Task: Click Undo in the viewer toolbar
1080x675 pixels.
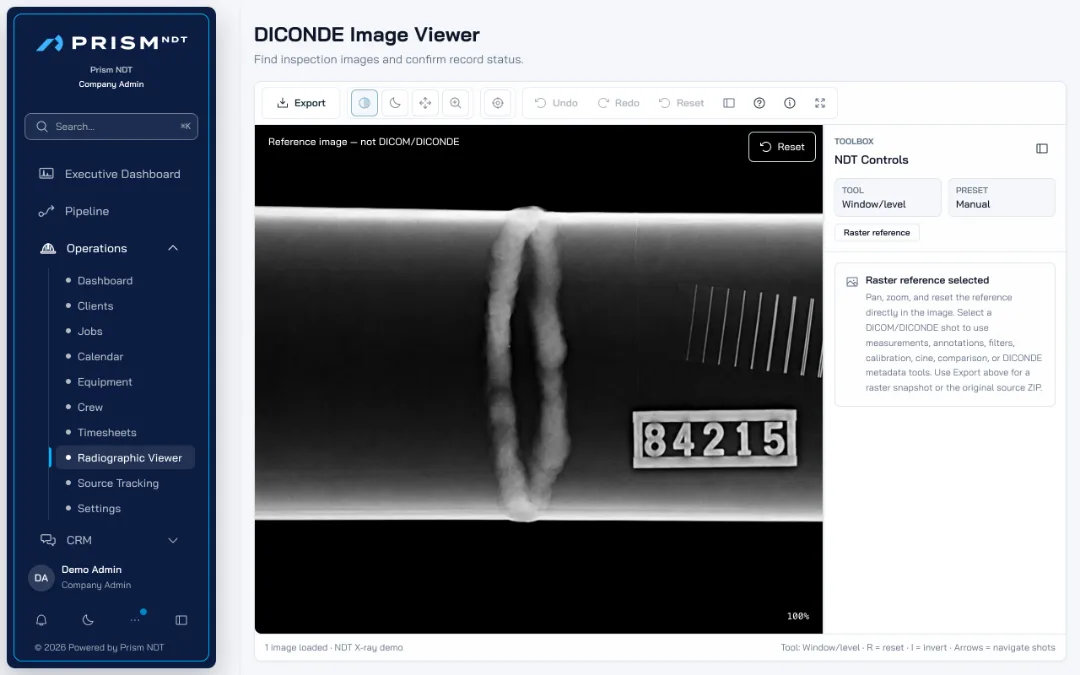Action: click(x=557, y=103)
